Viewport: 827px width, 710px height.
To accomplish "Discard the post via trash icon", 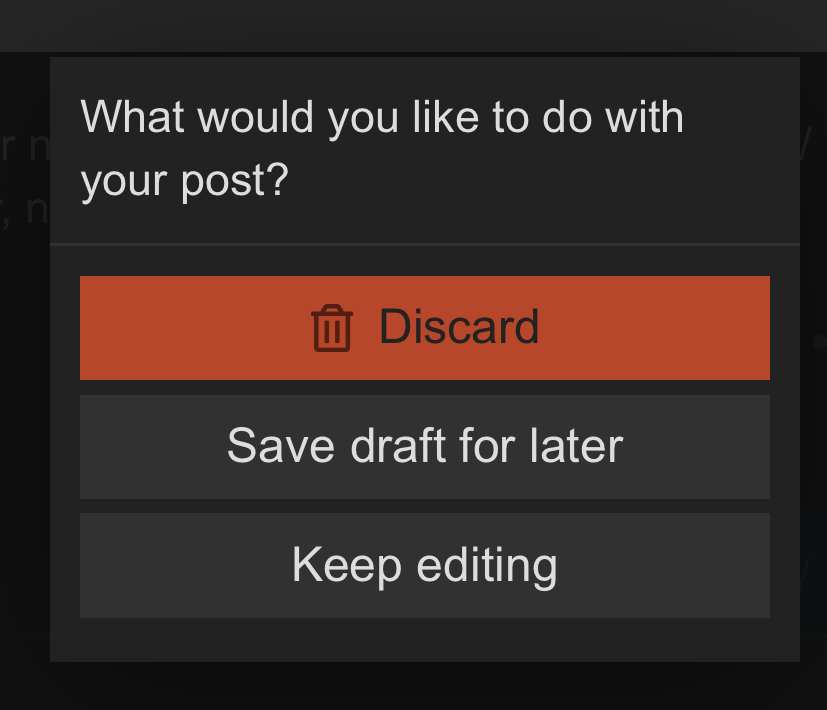I will pos(331,329).
